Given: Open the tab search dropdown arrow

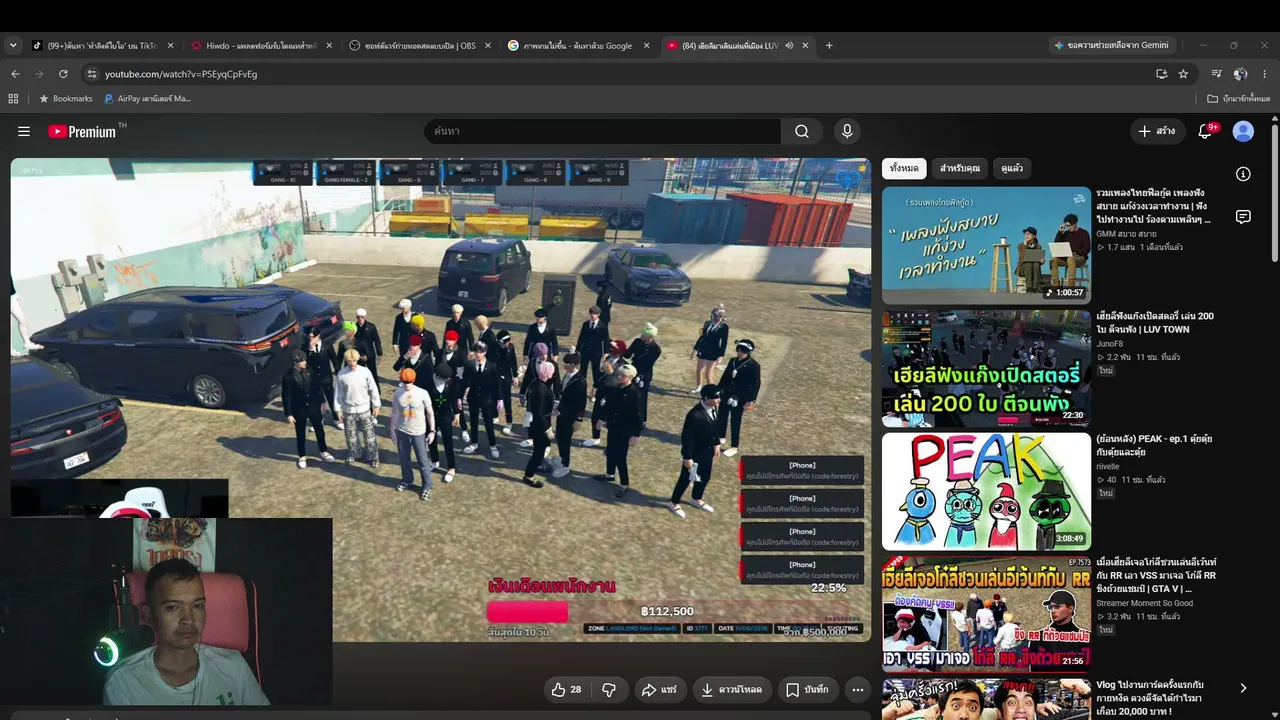Looking at the screenshot, I should pyautogui.click(x=13, y=46).
